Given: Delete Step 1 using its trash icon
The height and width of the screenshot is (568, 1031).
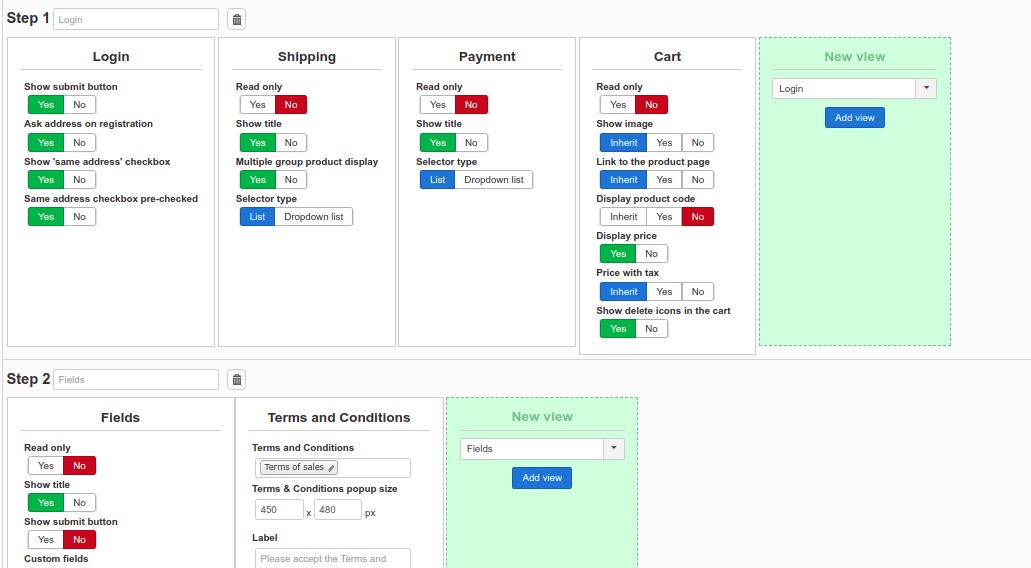Looking at the screenshot, I should (x=236, y=19).
